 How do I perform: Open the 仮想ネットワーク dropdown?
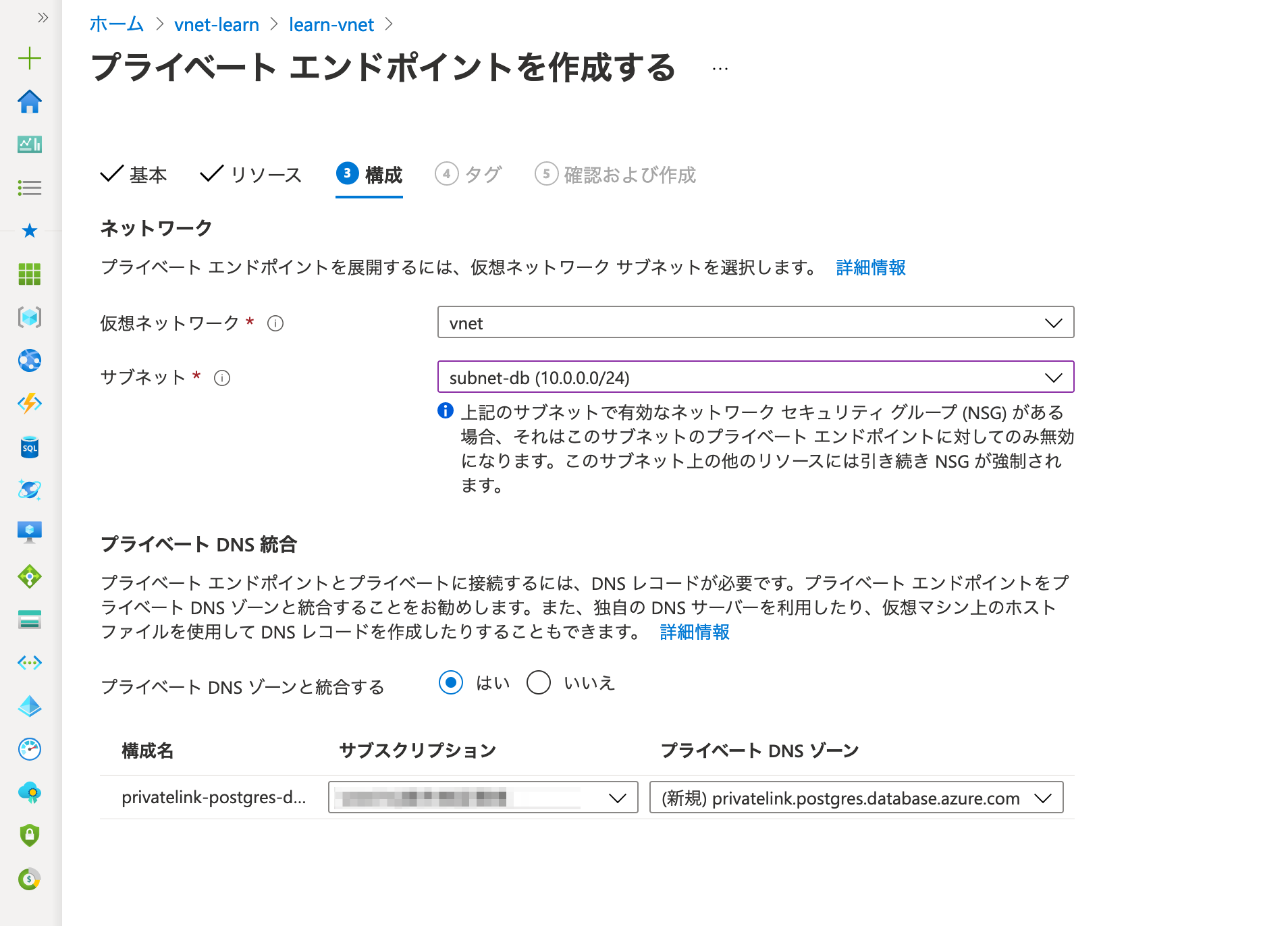coord(755,323)
